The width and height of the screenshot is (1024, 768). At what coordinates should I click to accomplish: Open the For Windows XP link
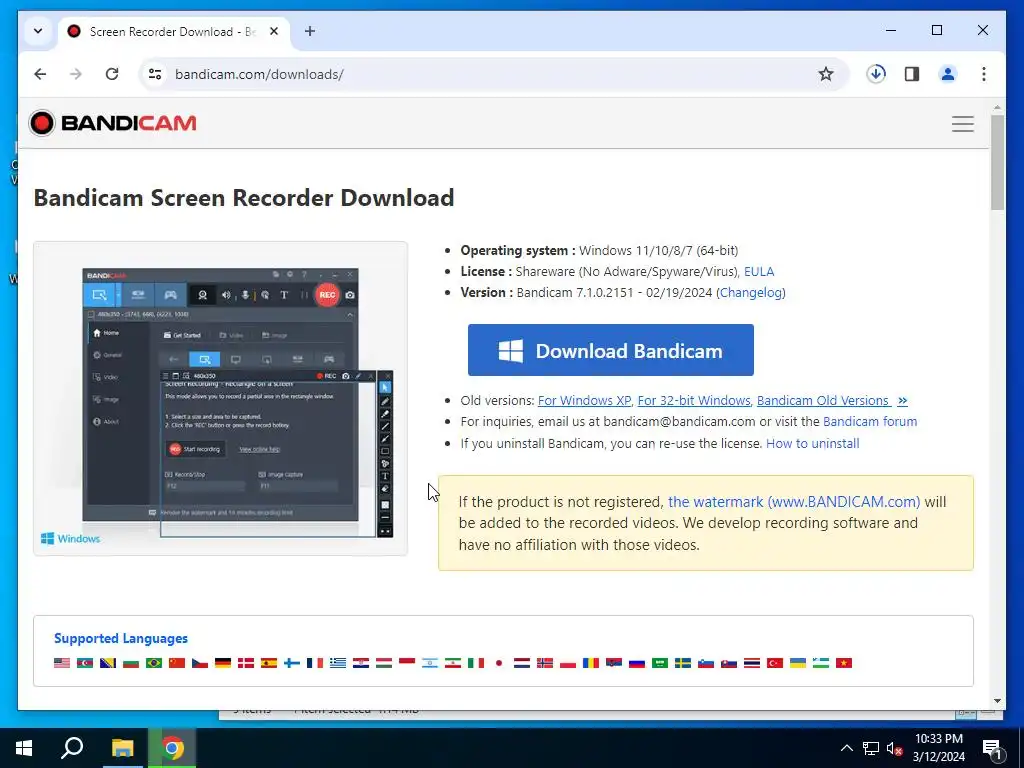point(584,400)
